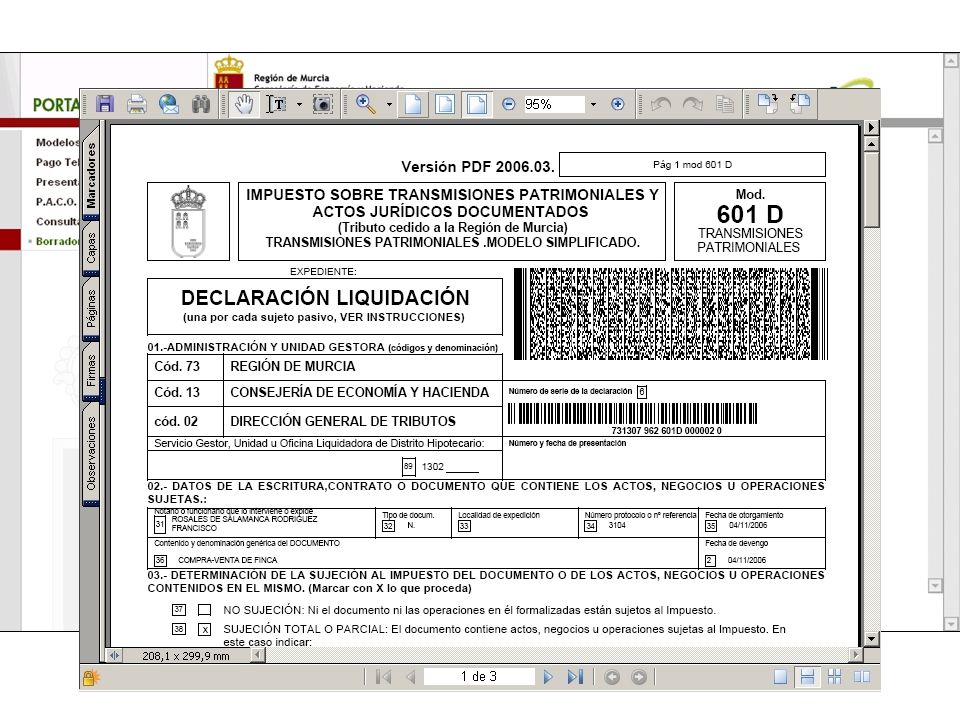
Task: Email the PDF document
Action: click(x=168, y=104)
